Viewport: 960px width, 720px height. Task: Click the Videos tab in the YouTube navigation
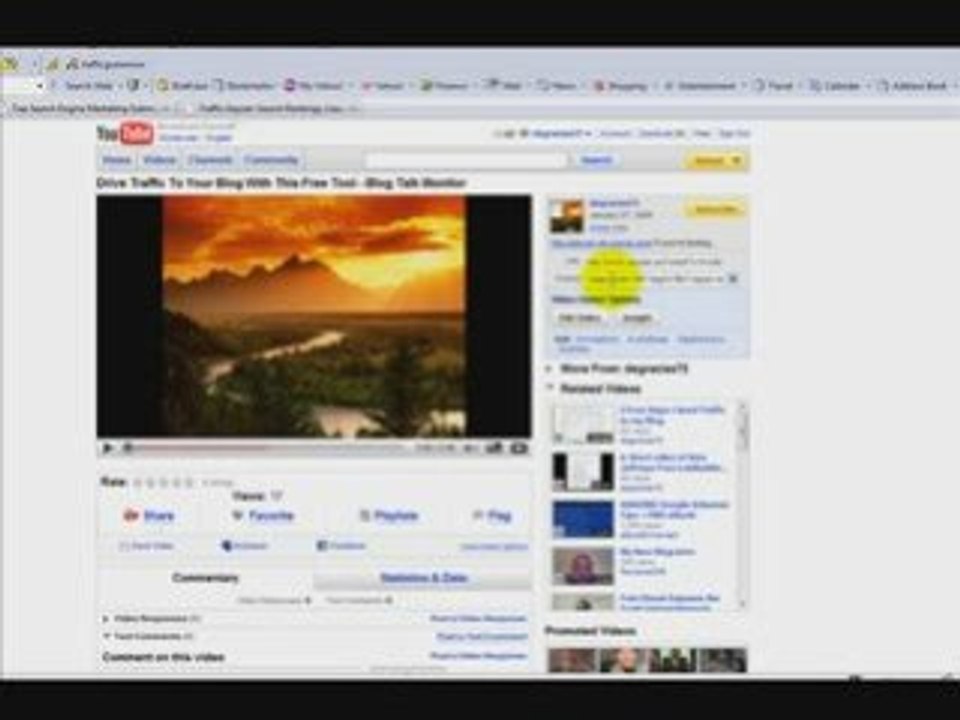[x=159, y=160]
